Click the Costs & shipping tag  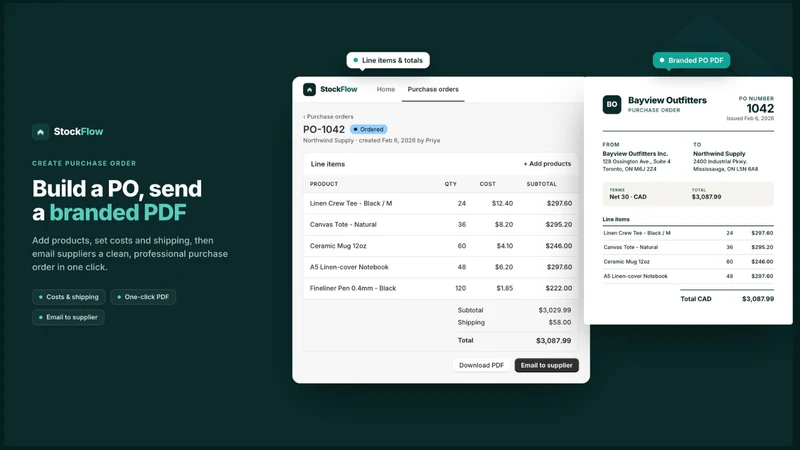(69, 297)
